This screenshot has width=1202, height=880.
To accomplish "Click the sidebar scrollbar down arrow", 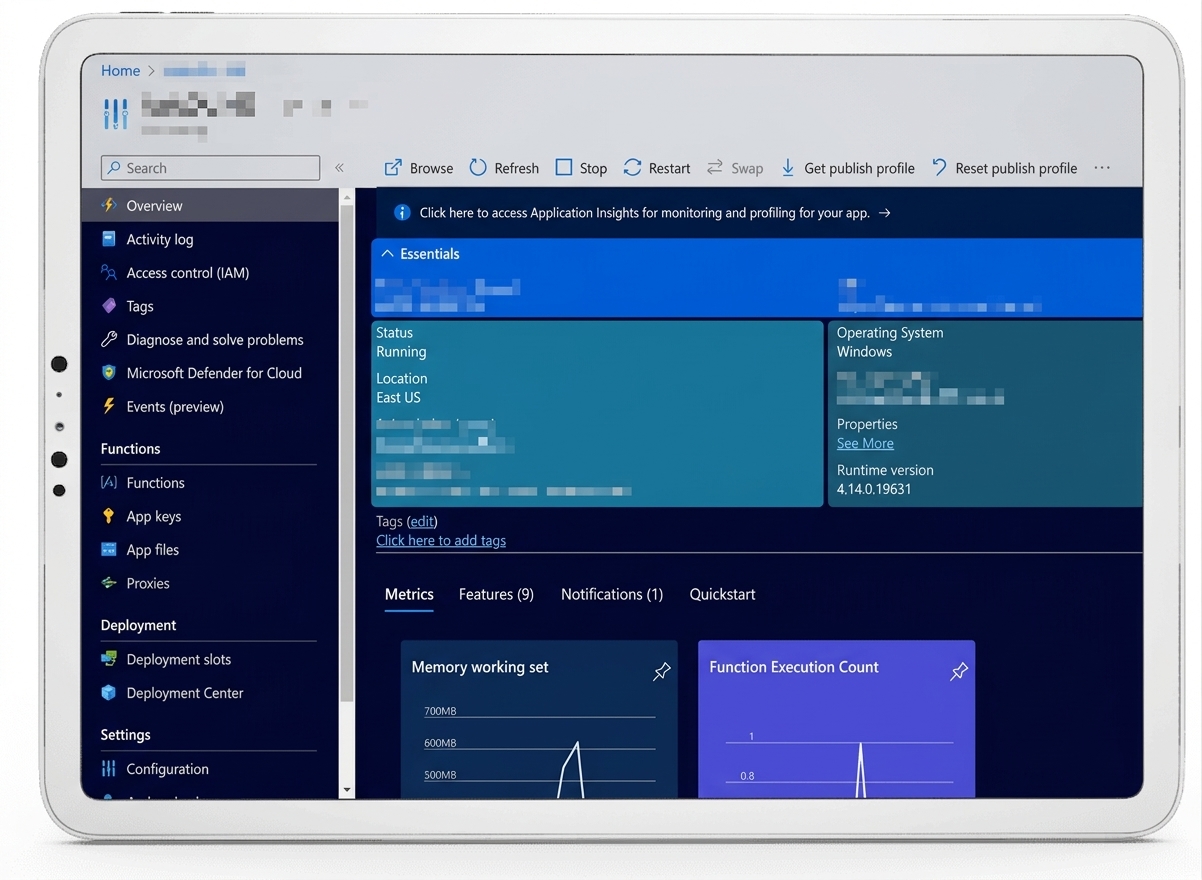I will click(347, 789).
